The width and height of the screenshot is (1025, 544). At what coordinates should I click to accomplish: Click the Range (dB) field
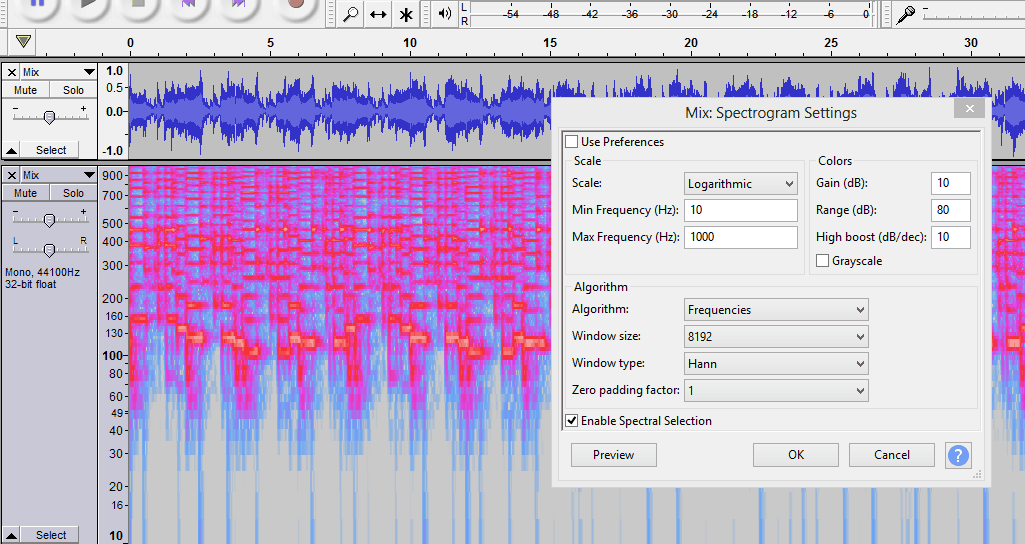[950, 210]
